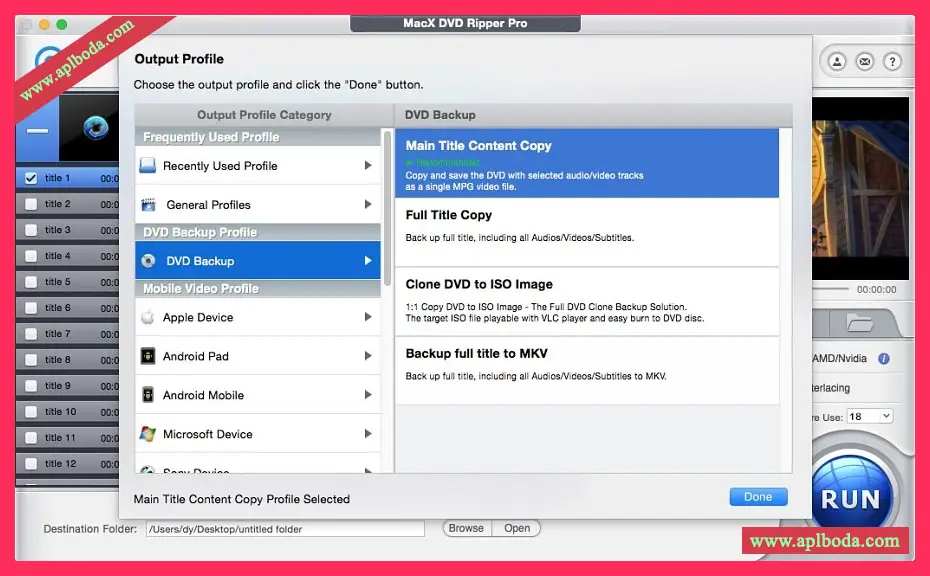Open the email envelope icon

point(864,62)
